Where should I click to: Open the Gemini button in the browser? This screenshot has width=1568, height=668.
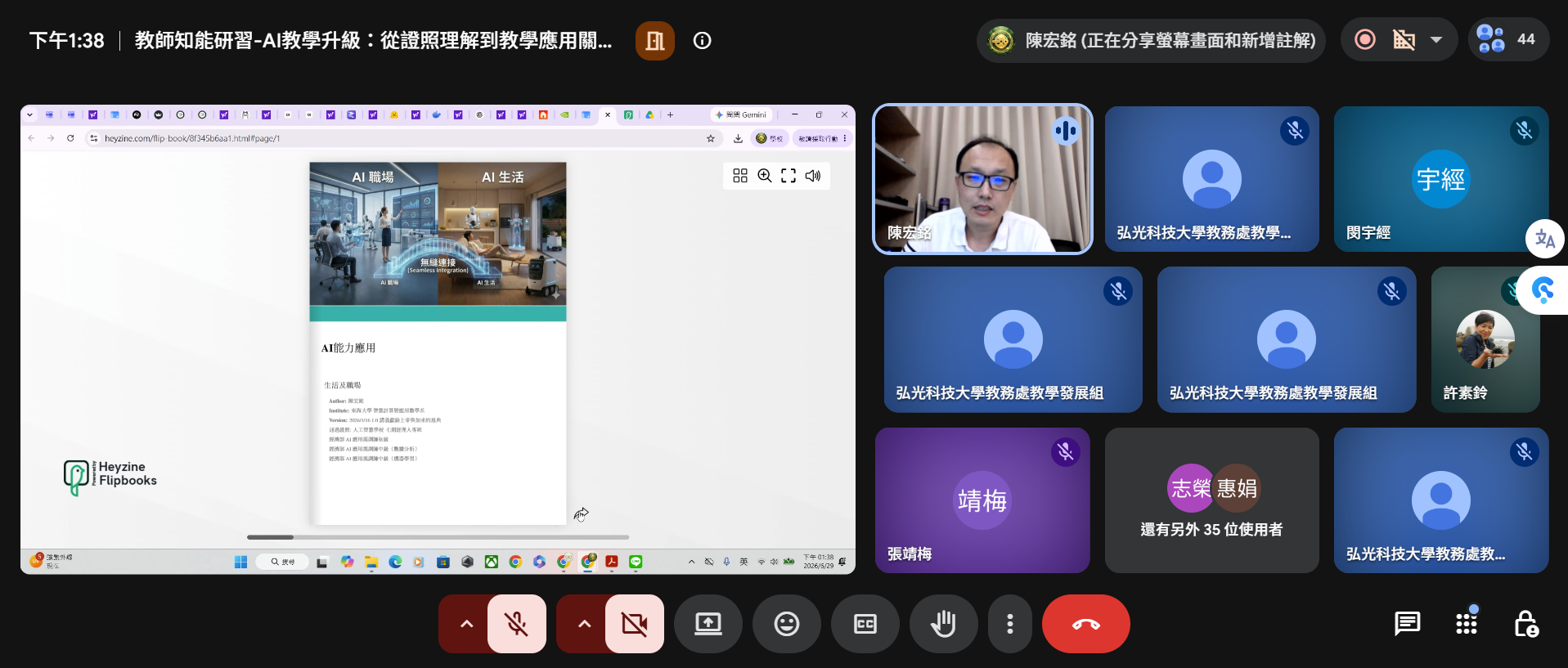[741, 114]
